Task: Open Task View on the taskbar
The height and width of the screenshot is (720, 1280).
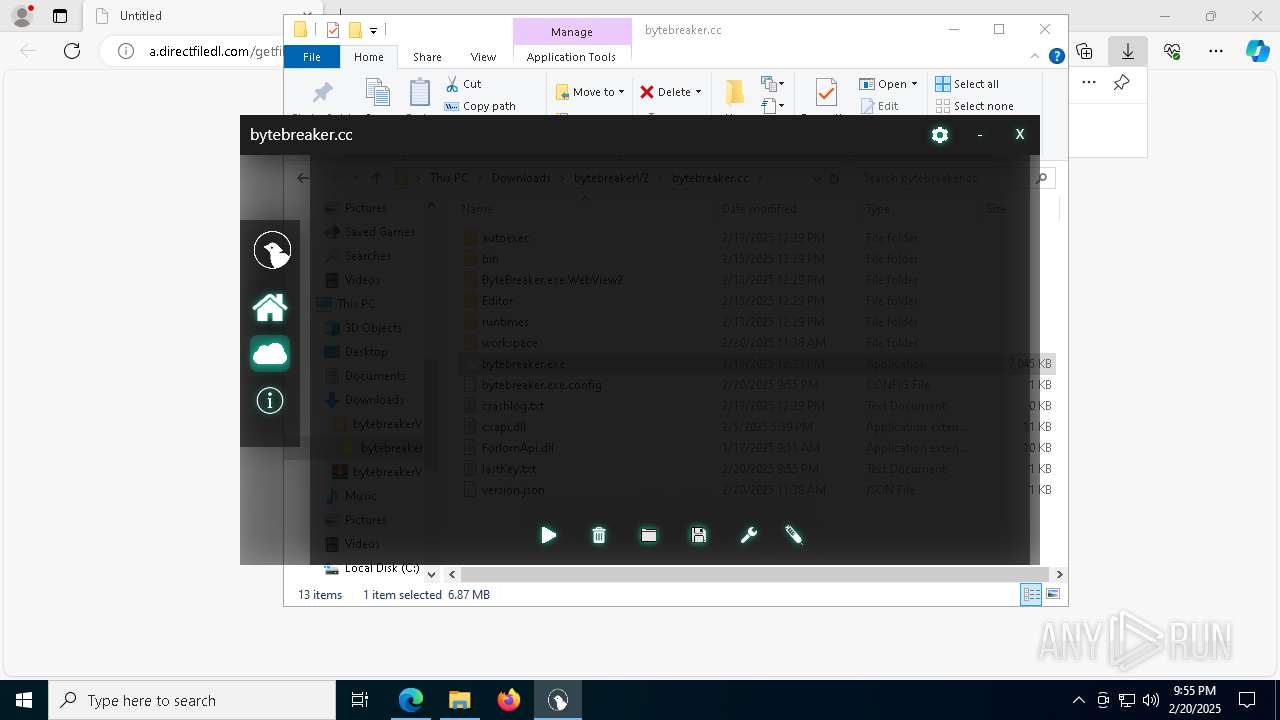Action: (360, 700)
